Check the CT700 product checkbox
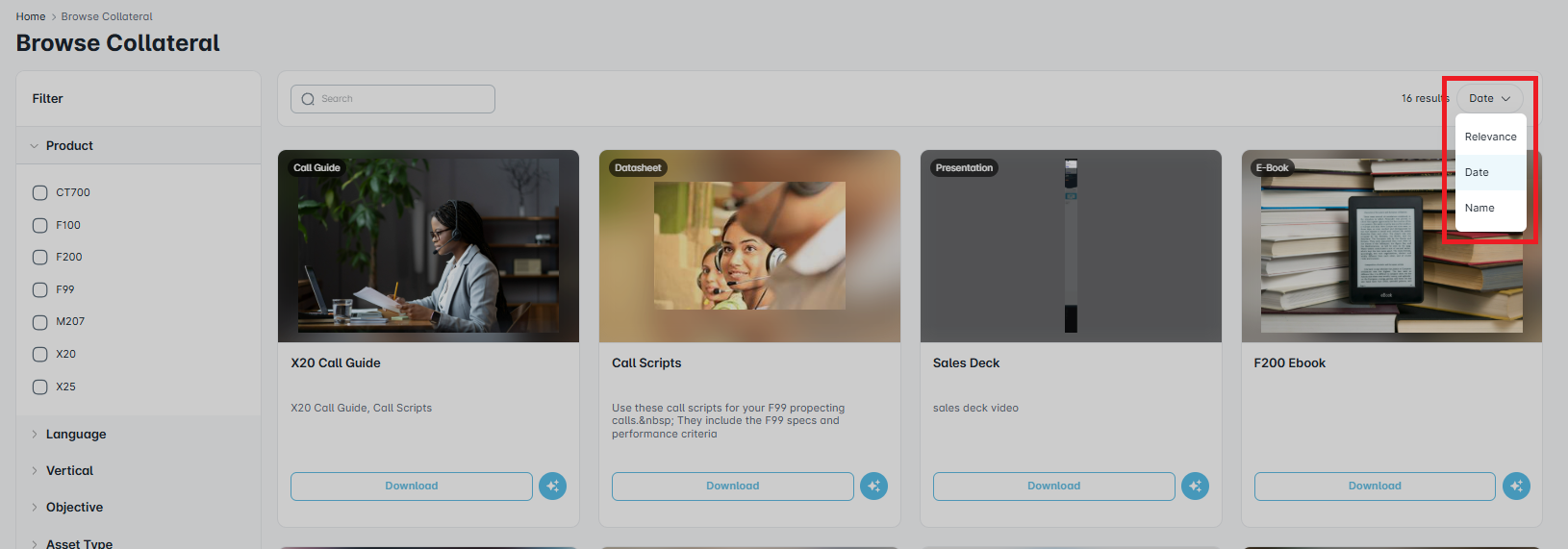The width and height of the screenshot is (1568, 549). (39, 192)
